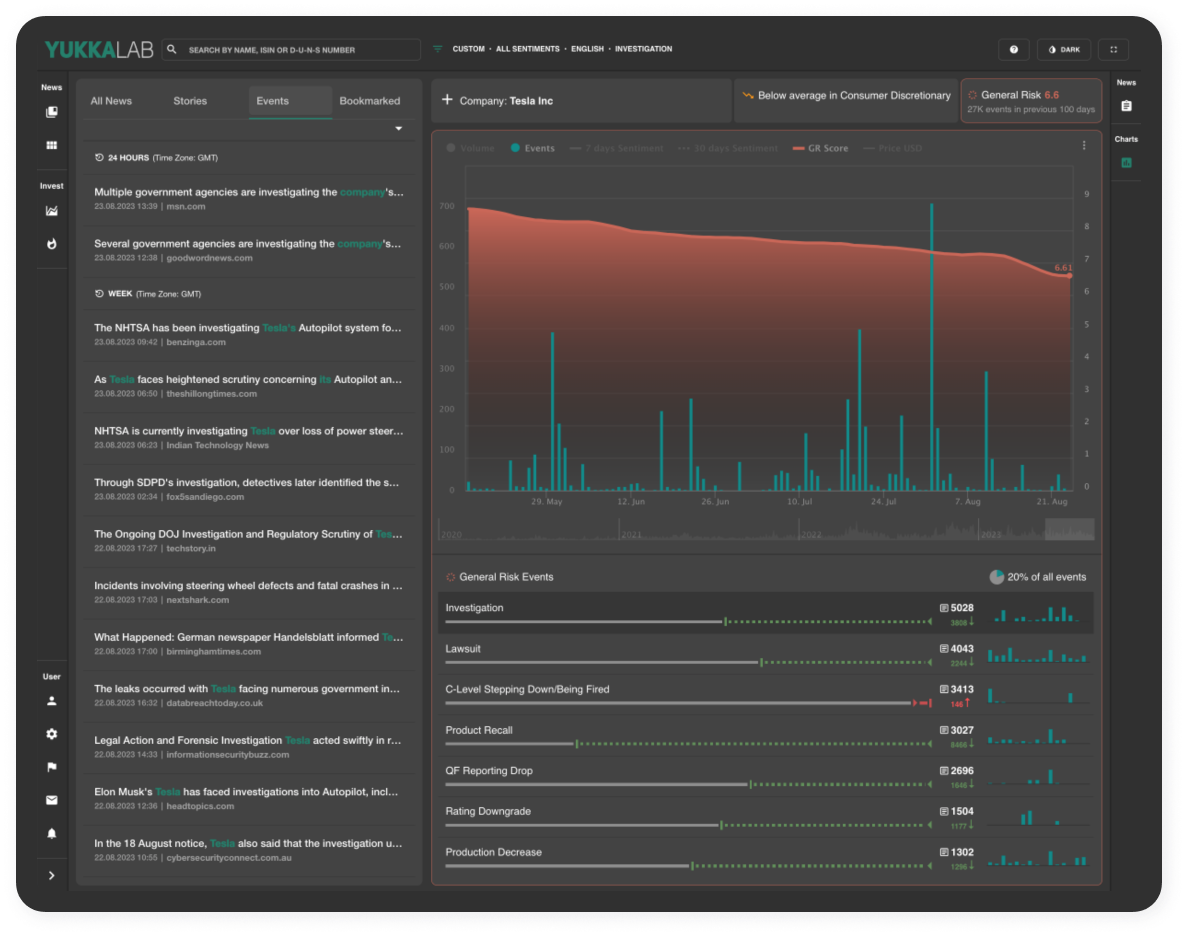Viewport: 1186px width, 936px height.
Task: Click the 20% of all events pie icon
Action: 996,577
